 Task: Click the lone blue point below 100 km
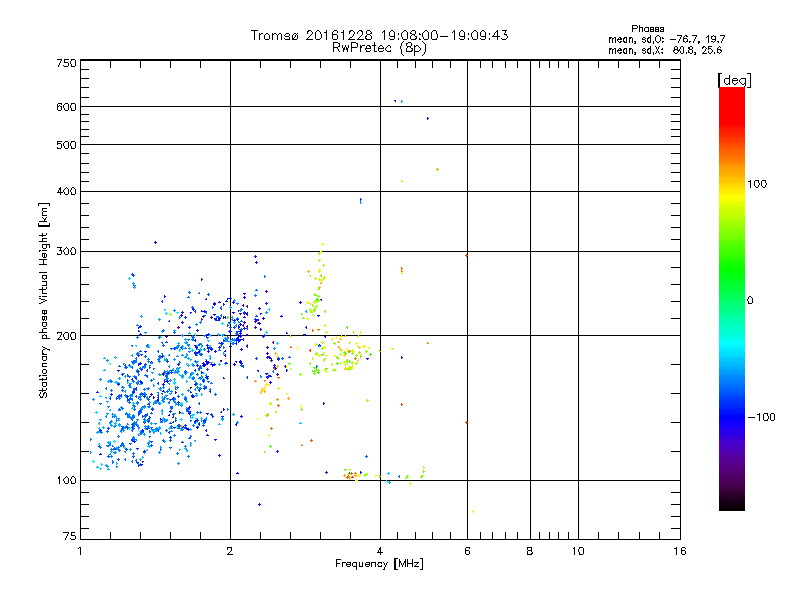(x=259, y=504)
